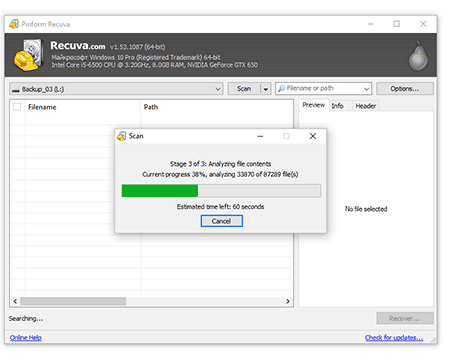Viewport: 450px width, 363px height.
Task: Click the Intel Core i5-6500 CPU system info line
Action: [x=154, y=65]
